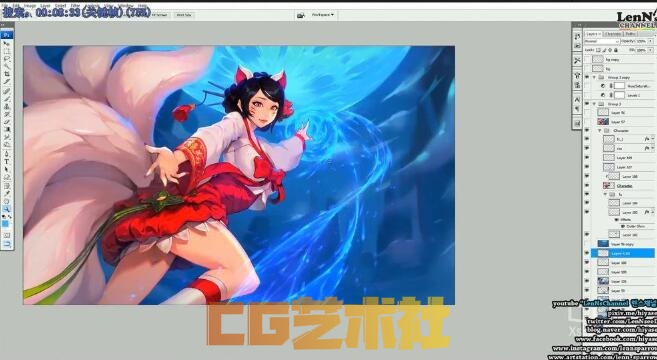Screen dimensions: 657x360
Task: Open the layer blend mode dropdown
Action: (602, 41)
